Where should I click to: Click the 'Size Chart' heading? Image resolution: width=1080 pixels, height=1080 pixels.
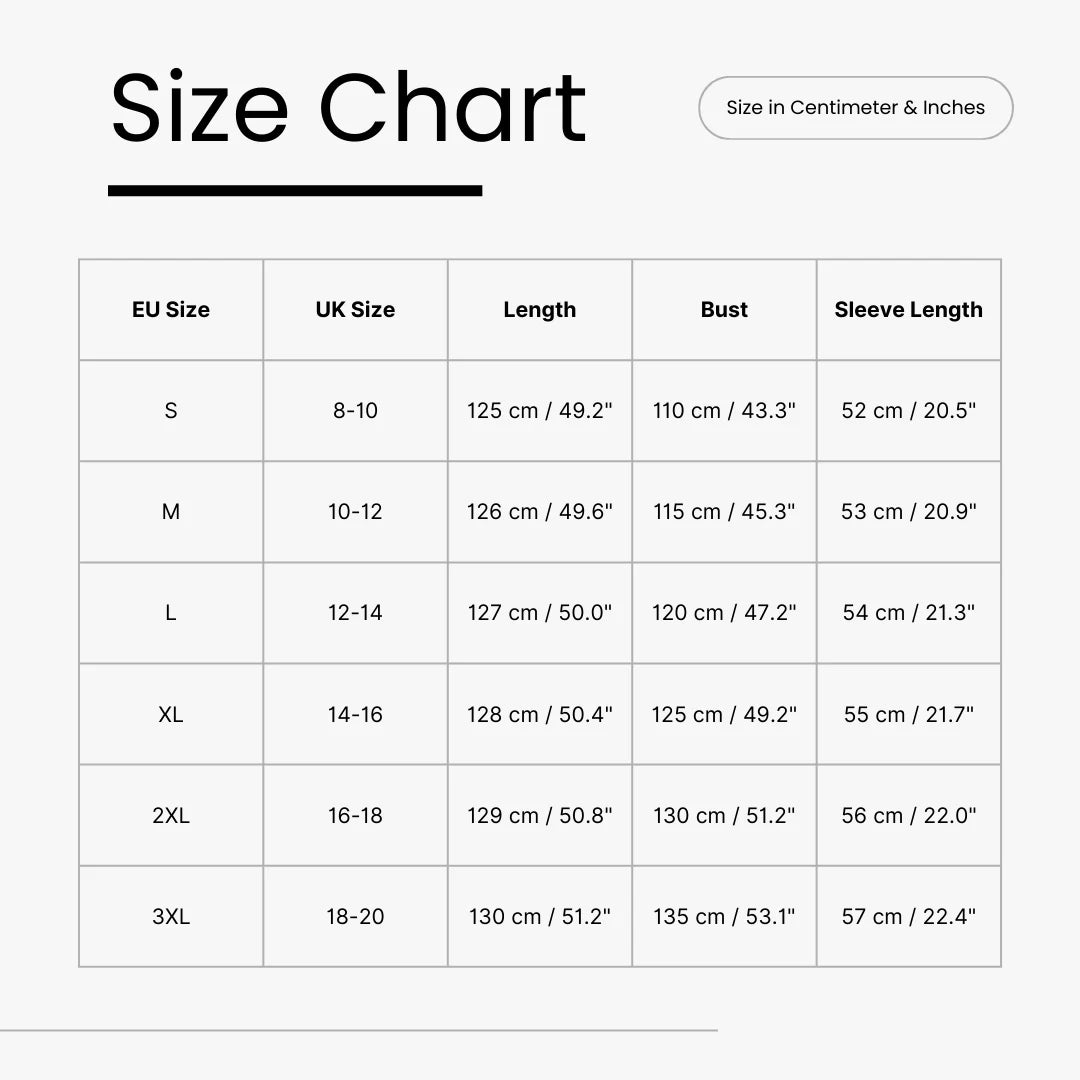pos(348,108)
